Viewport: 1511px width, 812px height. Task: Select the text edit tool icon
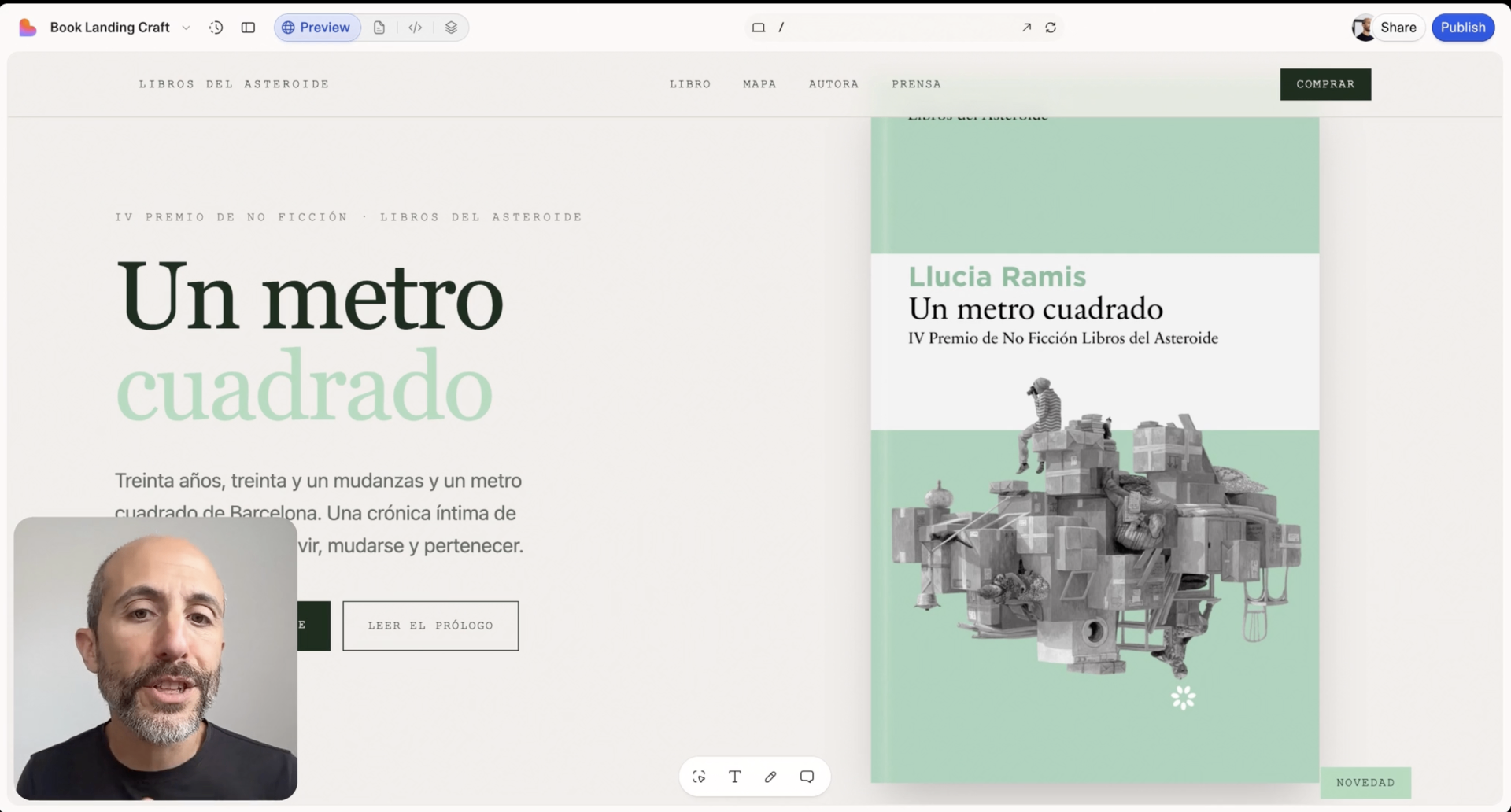pos(735,777)
